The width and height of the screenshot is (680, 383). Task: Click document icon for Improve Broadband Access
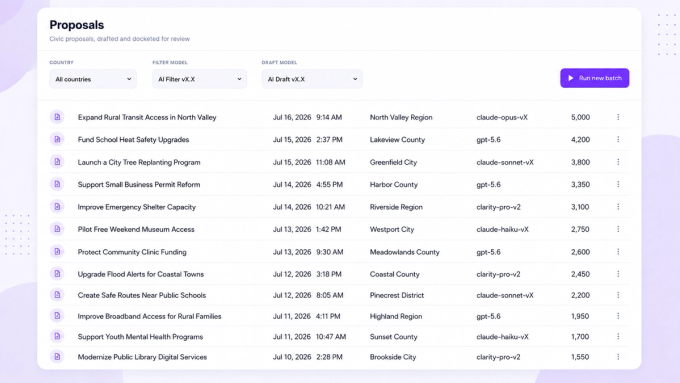57,316
